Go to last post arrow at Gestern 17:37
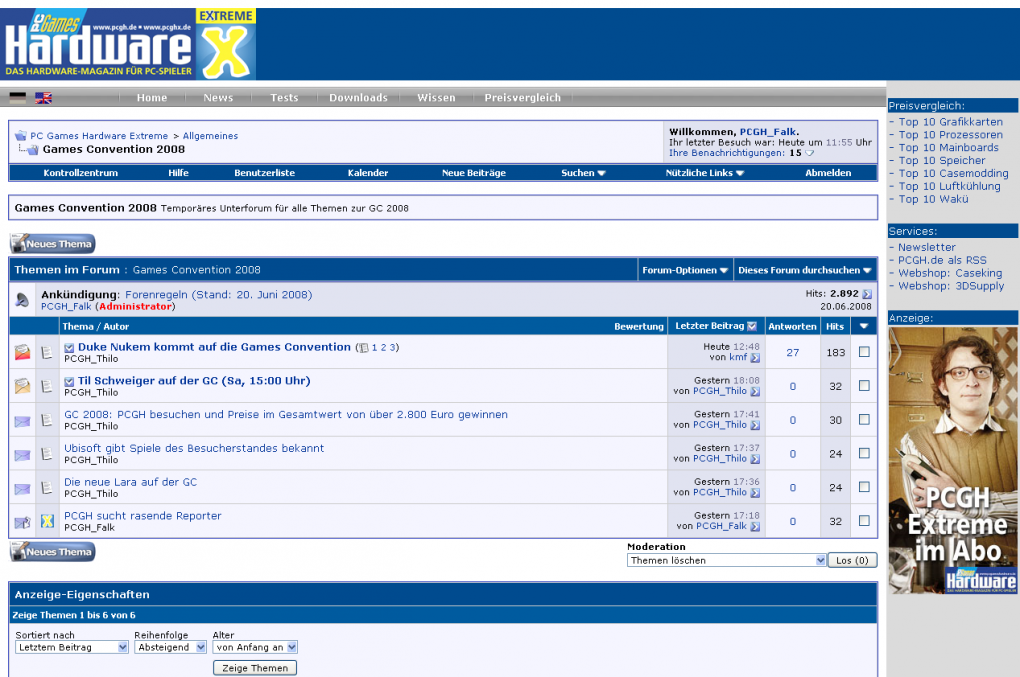The width and height of the screenshot is (1020, 677). [755, 459]
